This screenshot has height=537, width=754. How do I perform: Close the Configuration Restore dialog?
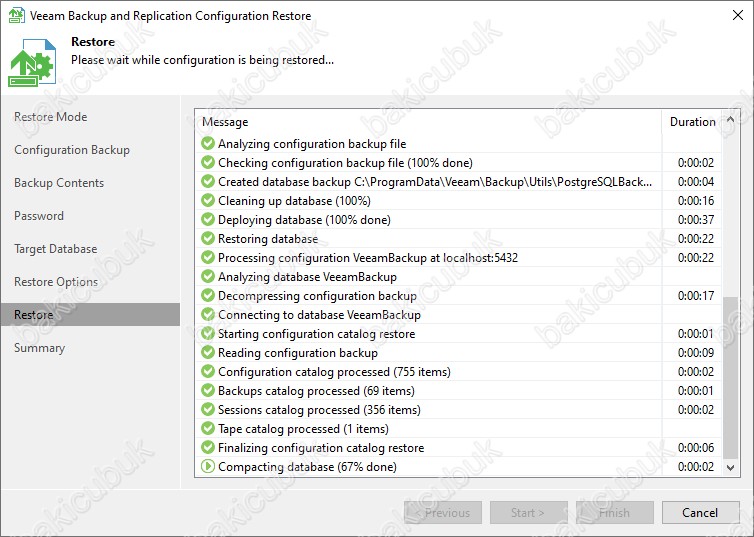pos(738,15)
